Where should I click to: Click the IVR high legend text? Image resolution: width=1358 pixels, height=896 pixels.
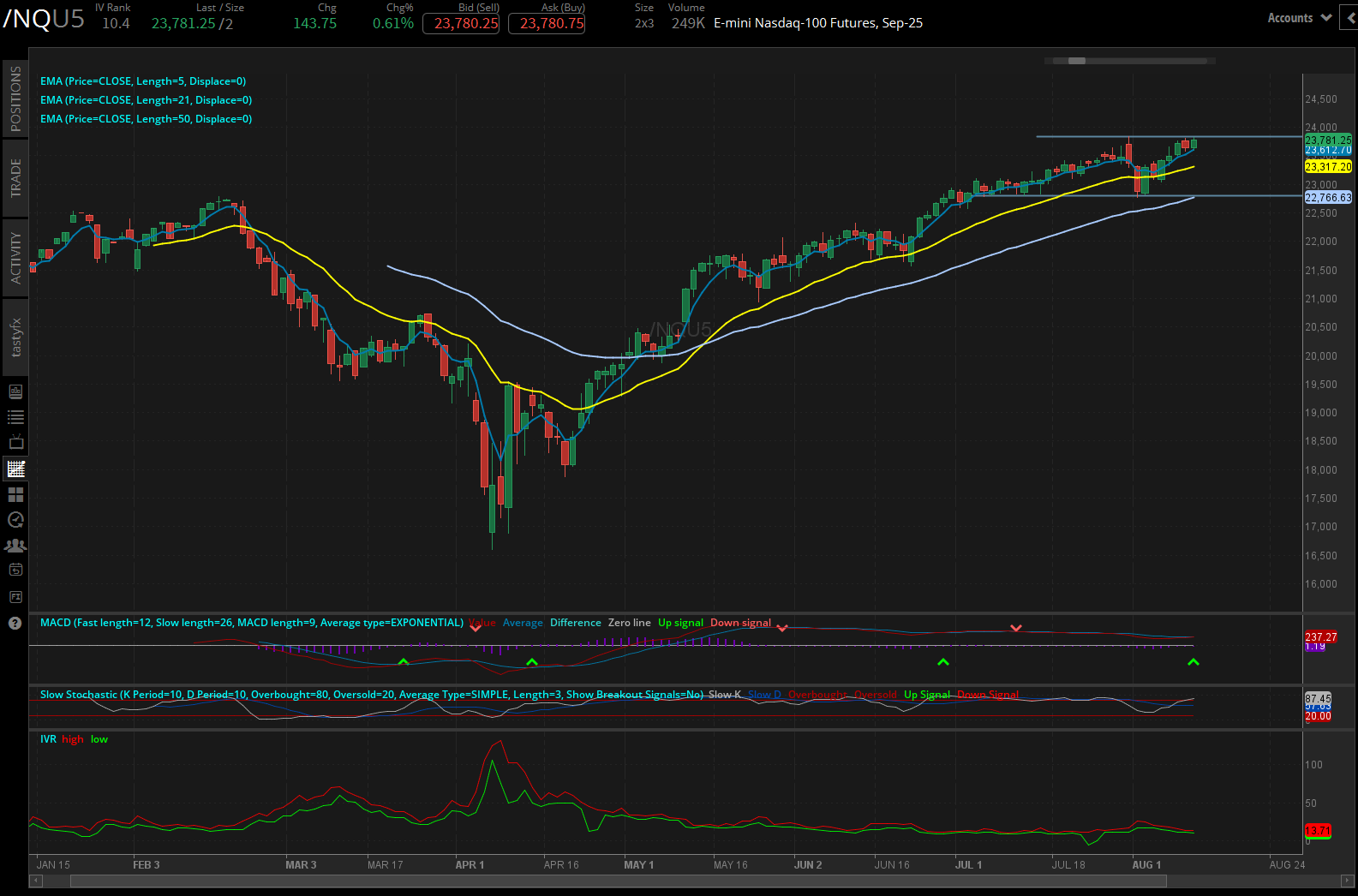point(73,739)
